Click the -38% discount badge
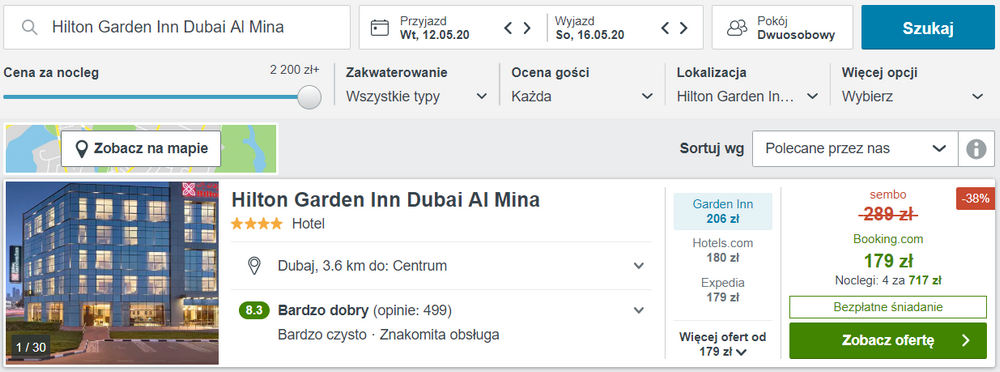Viewport: 1000px width, 372px height. click(x=976, y=198)
